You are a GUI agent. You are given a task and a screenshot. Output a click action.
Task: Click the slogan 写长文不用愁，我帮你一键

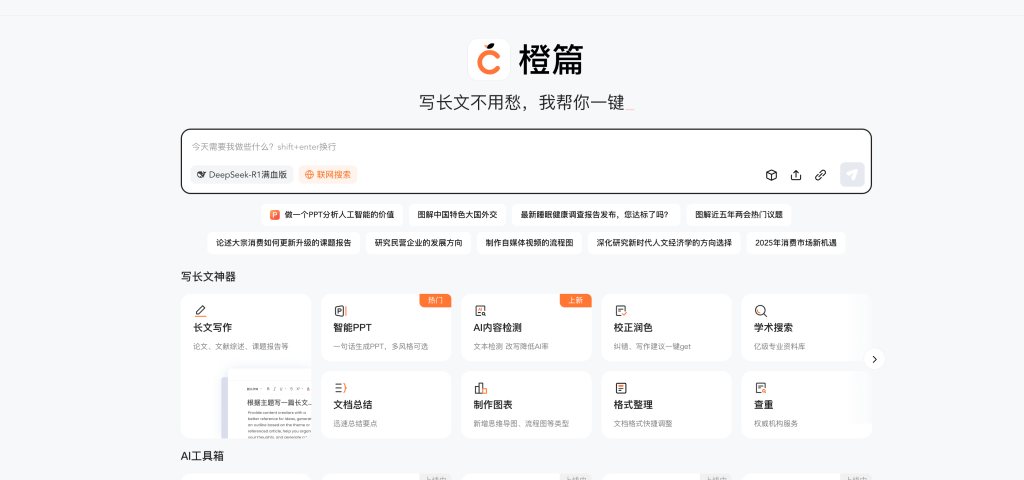tap(522, 103)
